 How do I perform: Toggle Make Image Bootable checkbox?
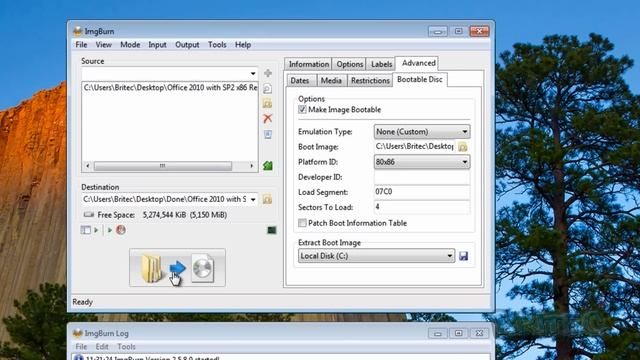pyautogui.click(x=302, y=109)
